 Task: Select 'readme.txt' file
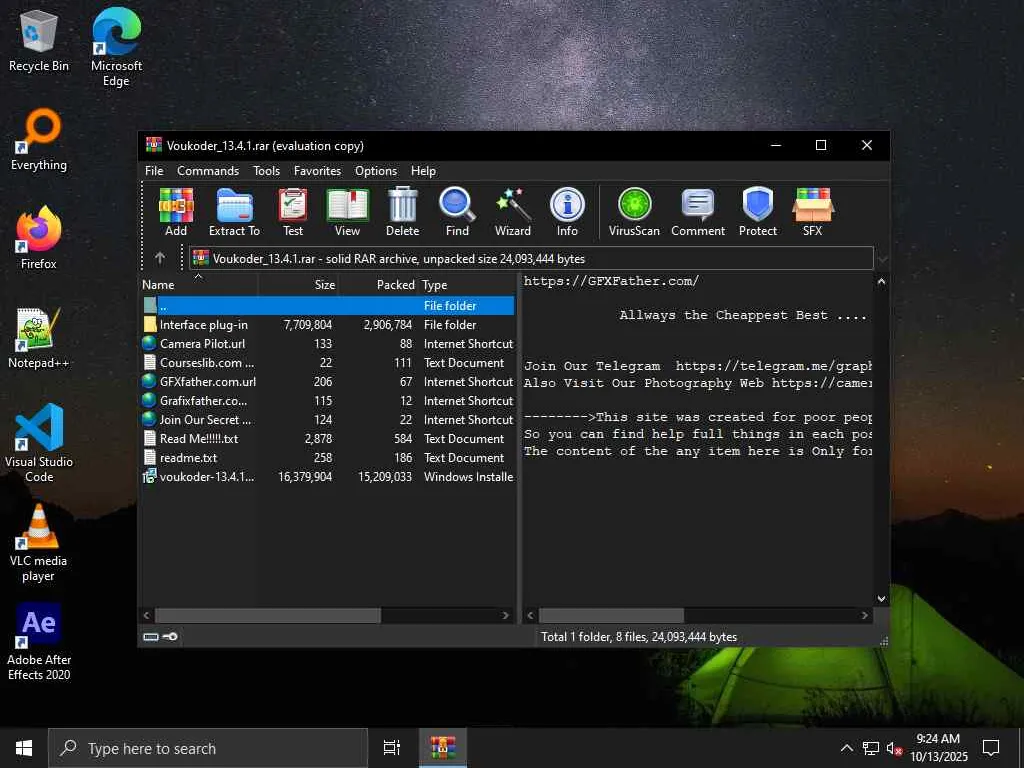(x=328, y=457)
